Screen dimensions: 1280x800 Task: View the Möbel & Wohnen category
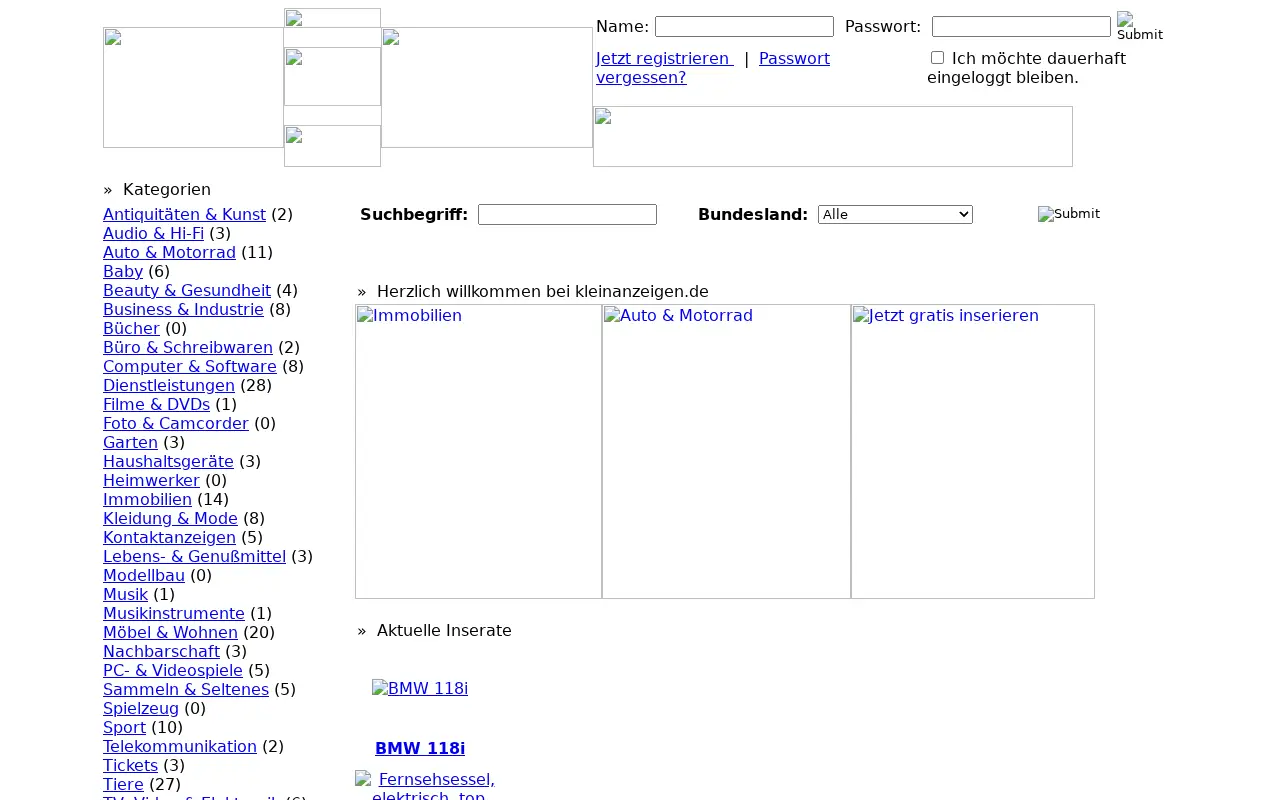170,632
